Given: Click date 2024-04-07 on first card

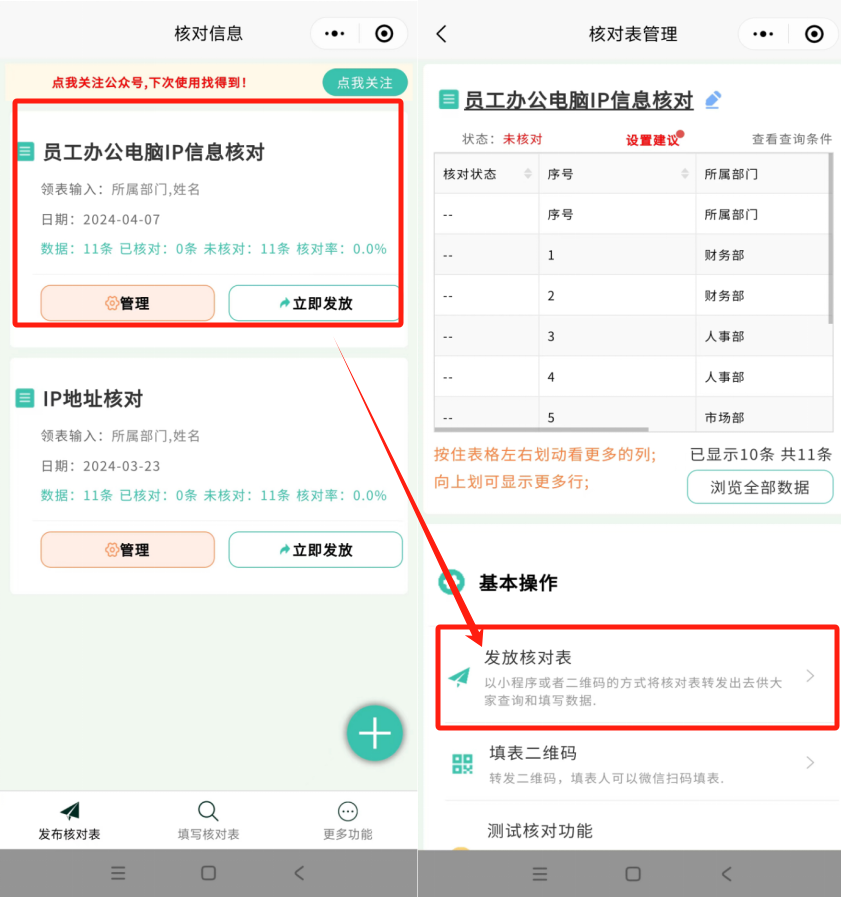Looking at the screenshot, I should (121, 220).
